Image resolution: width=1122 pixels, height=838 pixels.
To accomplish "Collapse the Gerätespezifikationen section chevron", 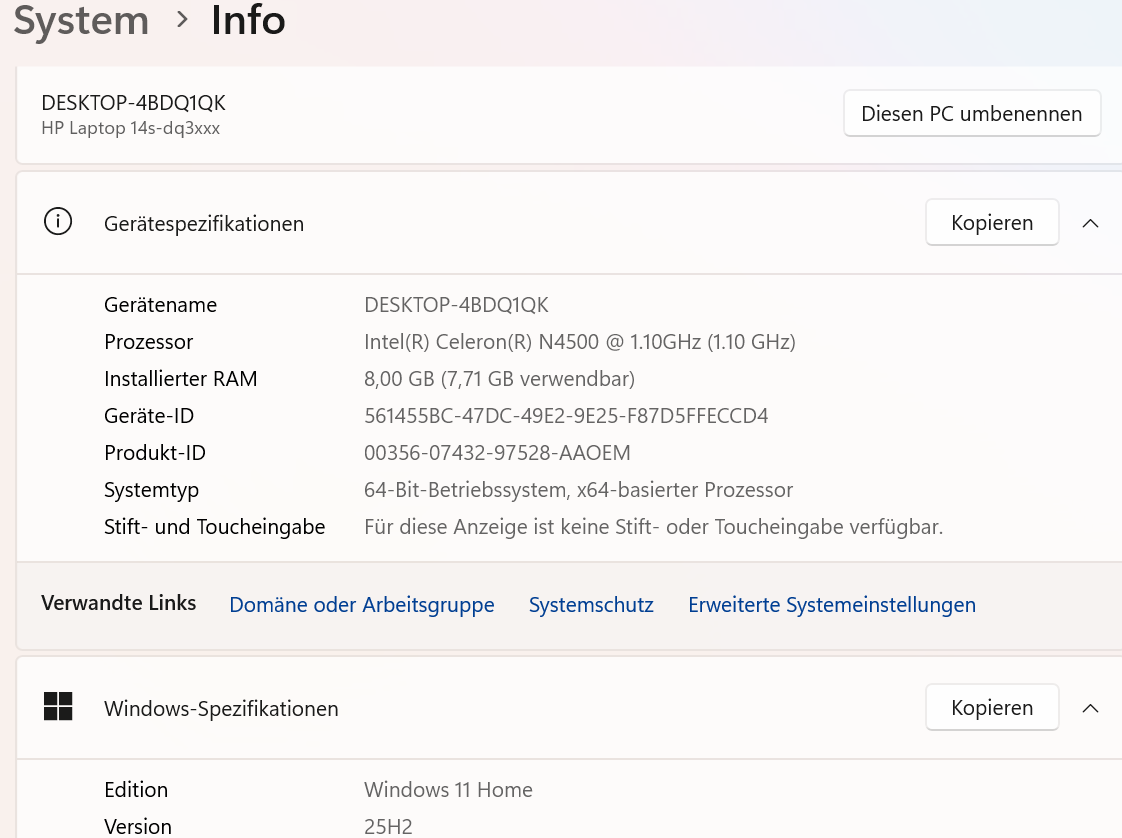I will (x=1090, y=223).
